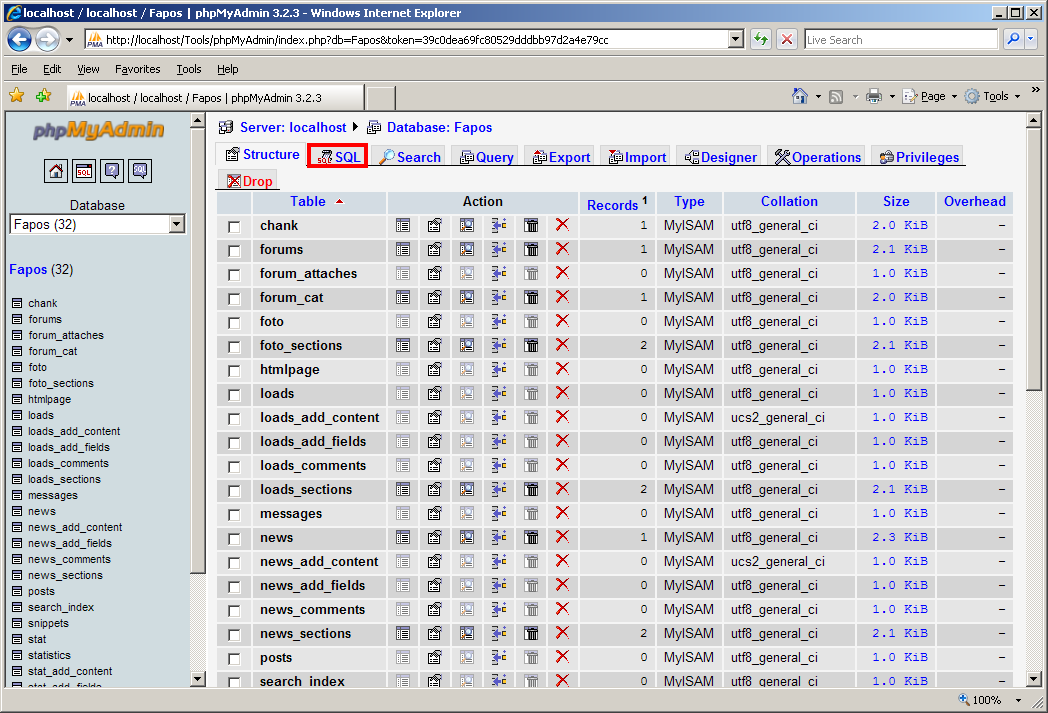
Task: Click the red Drop icon for forums table
Action: [x=562, y=250]
